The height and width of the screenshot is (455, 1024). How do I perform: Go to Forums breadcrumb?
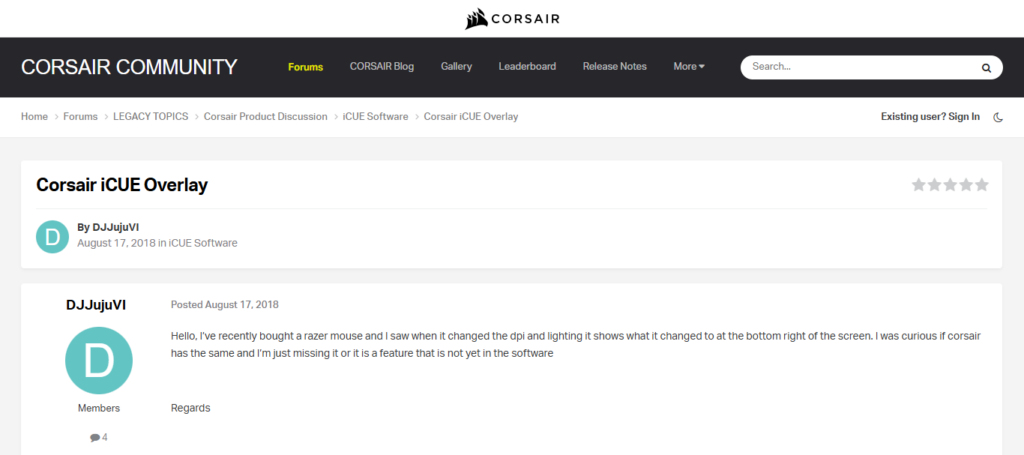(80, 117)
